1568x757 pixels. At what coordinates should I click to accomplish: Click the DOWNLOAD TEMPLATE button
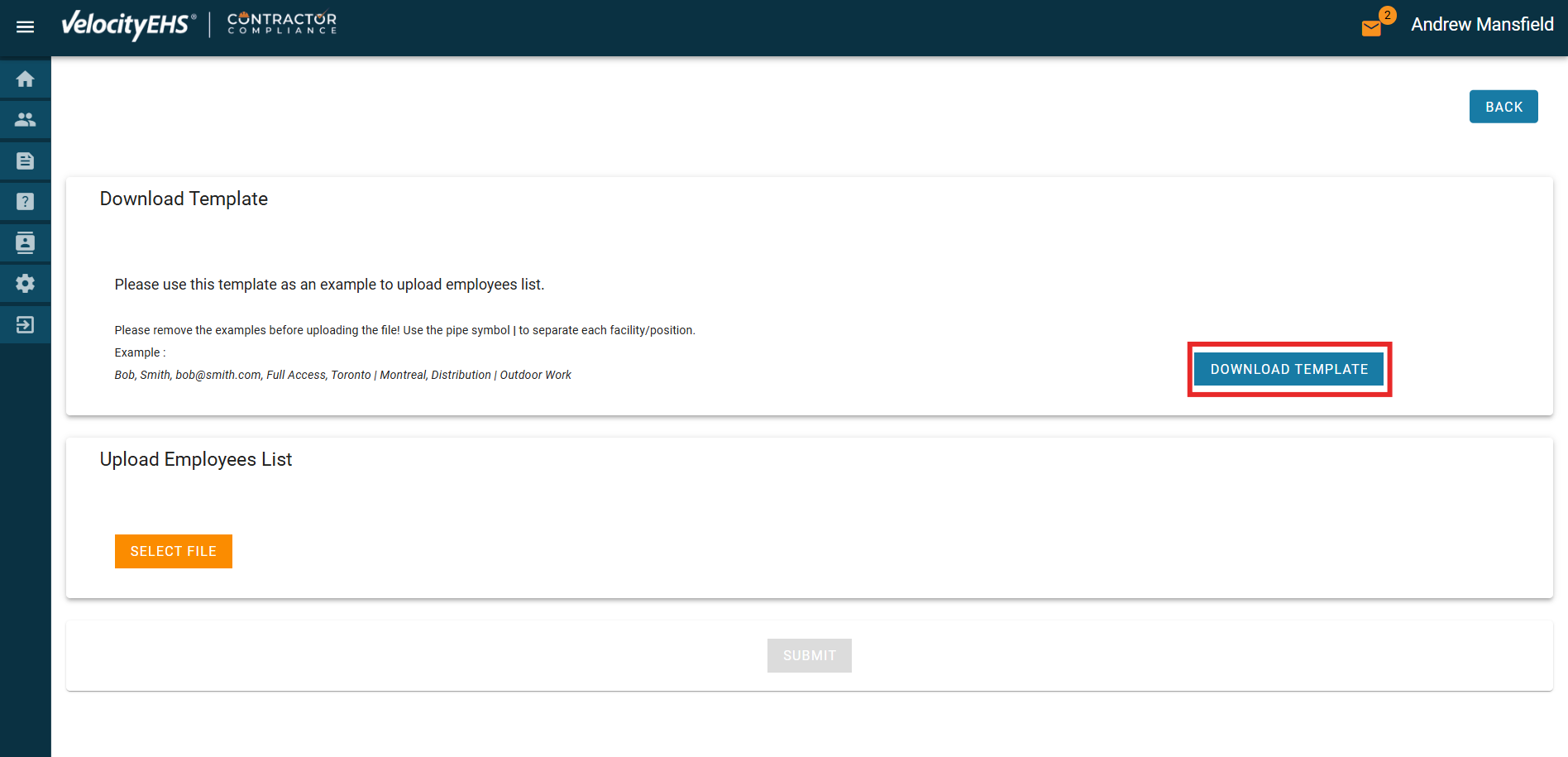(1288, 369)
